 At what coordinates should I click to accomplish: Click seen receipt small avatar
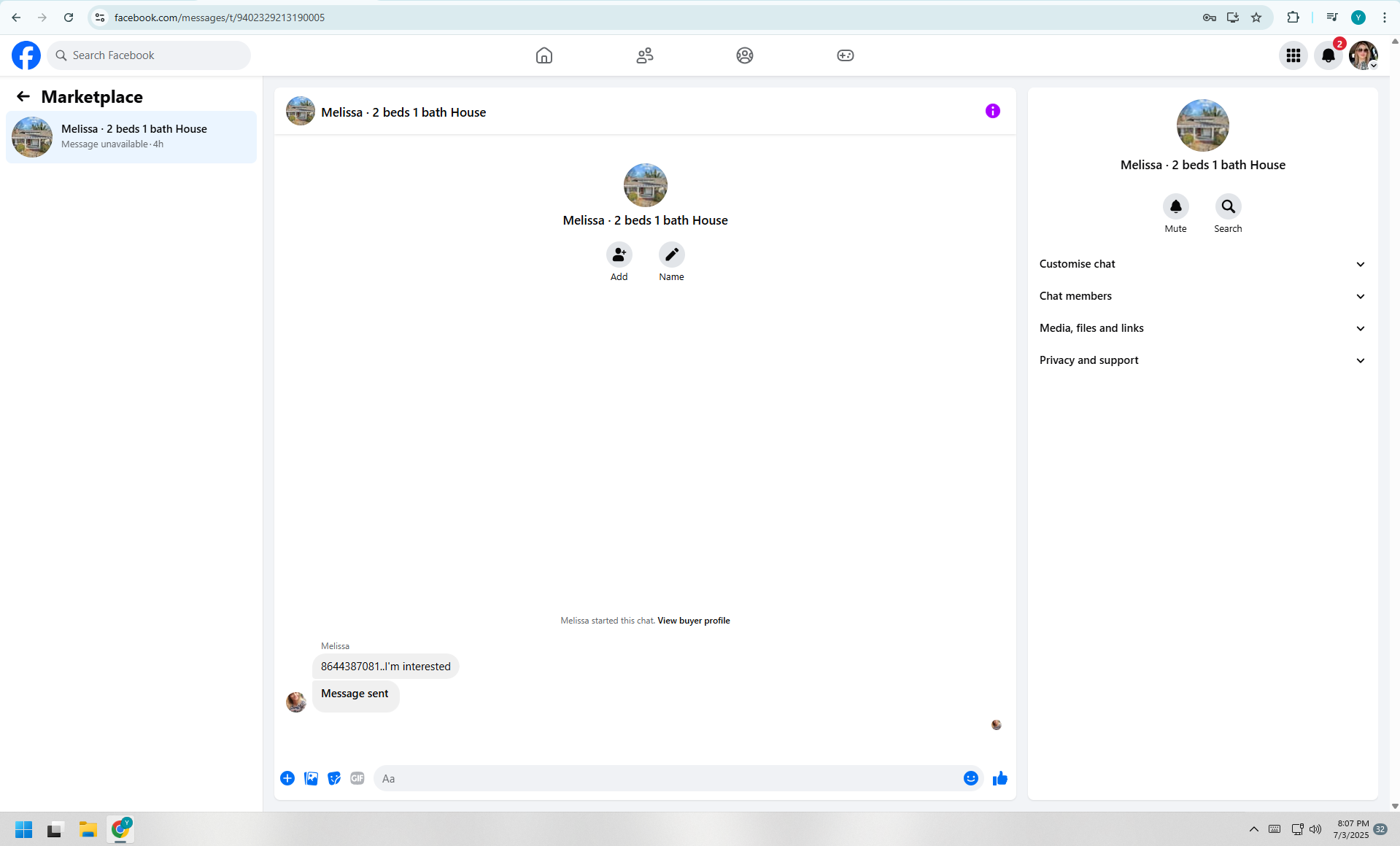[x=997, y=725]
